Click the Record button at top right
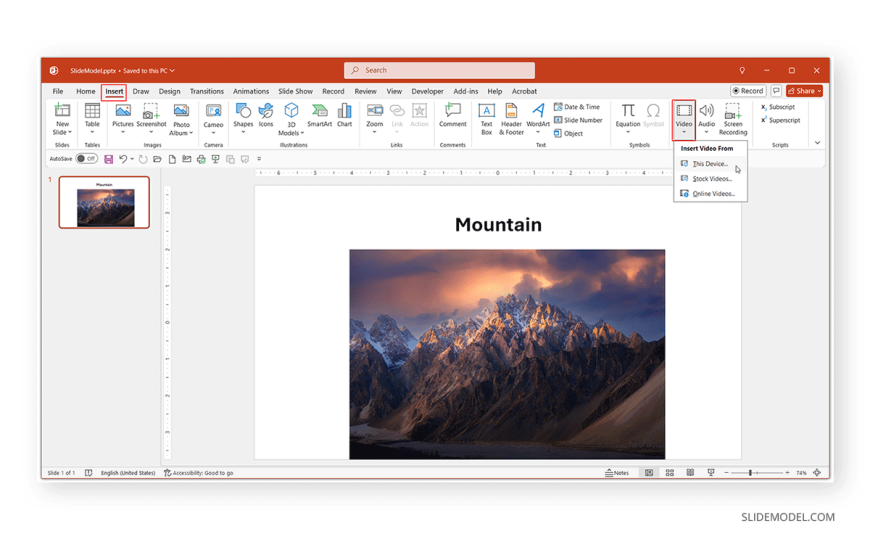870x539 pixels. point(748,91)
